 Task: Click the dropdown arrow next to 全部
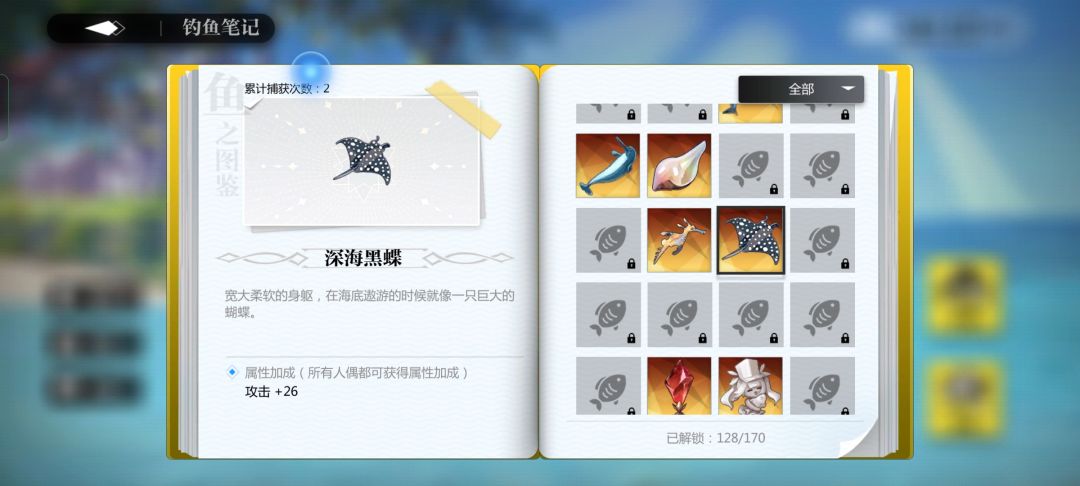[x=848, y=89]
